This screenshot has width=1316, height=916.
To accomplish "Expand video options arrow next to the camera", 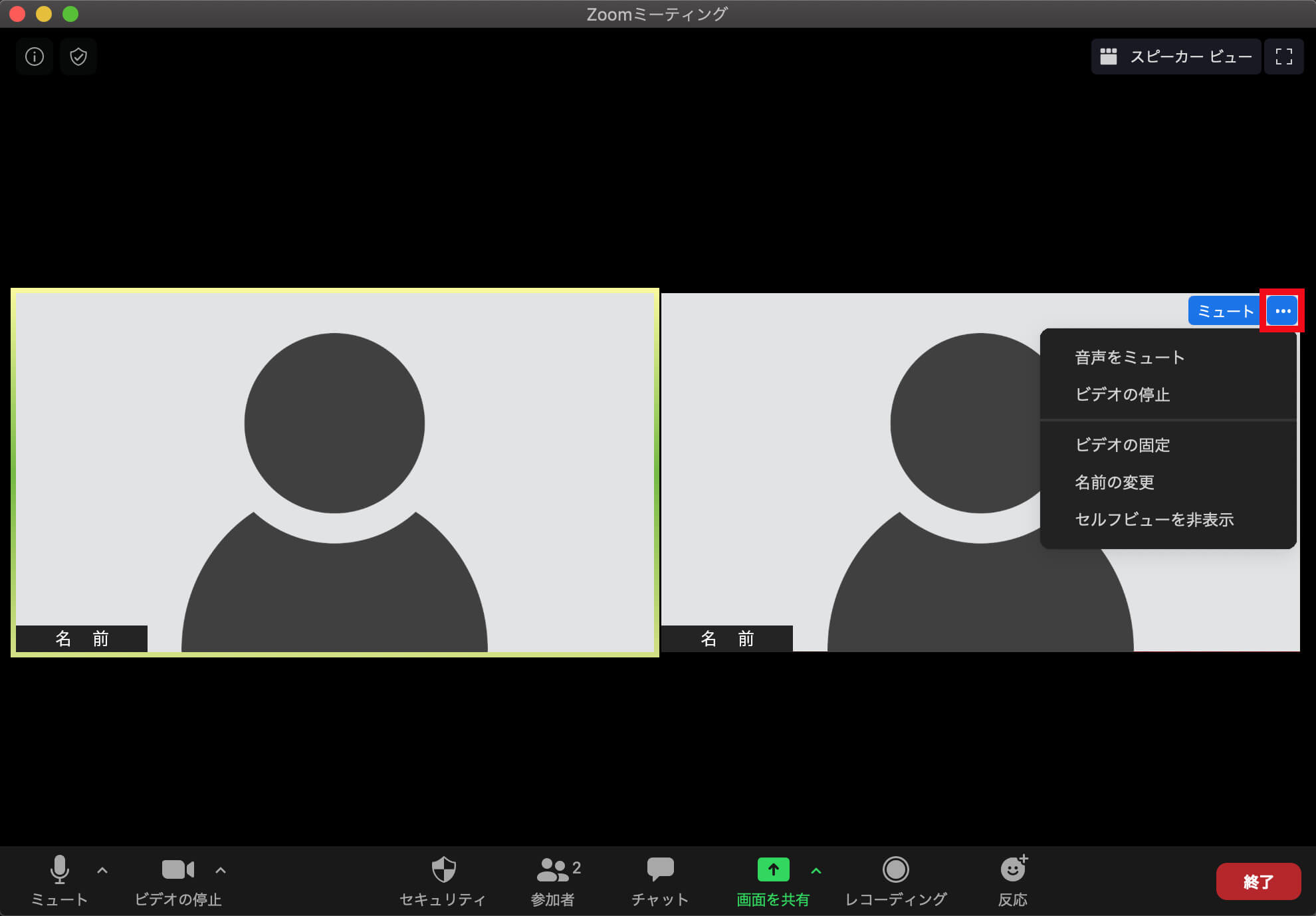I will coord(221,869).
